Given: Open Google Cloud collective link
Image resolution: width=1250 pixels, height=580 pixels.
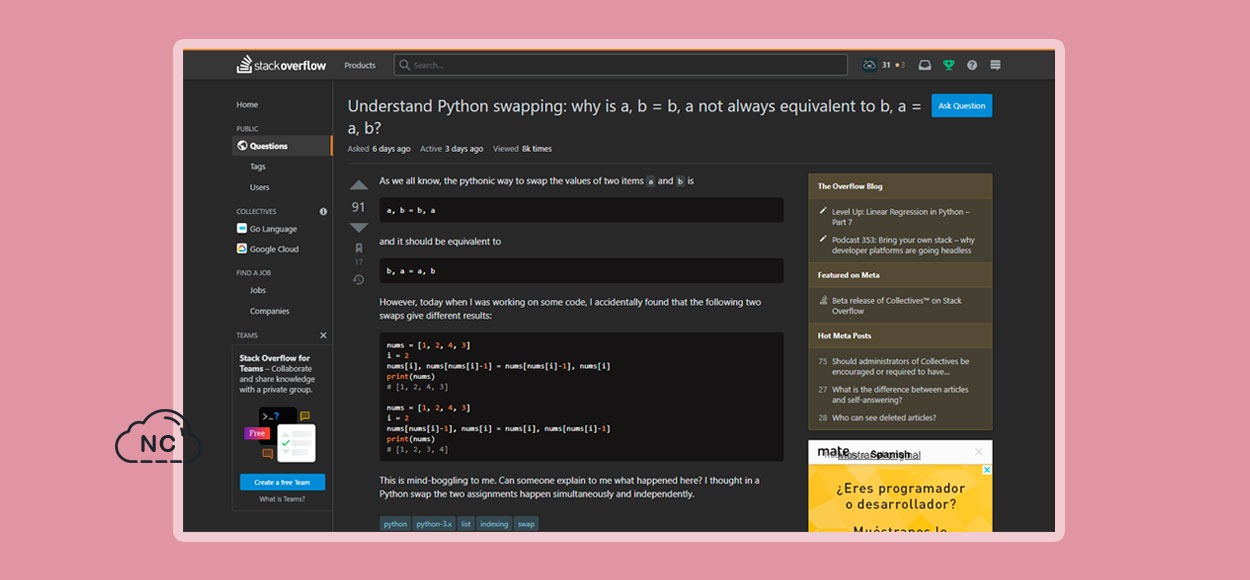Looking at the screenshot, I should tap(274, 249).
